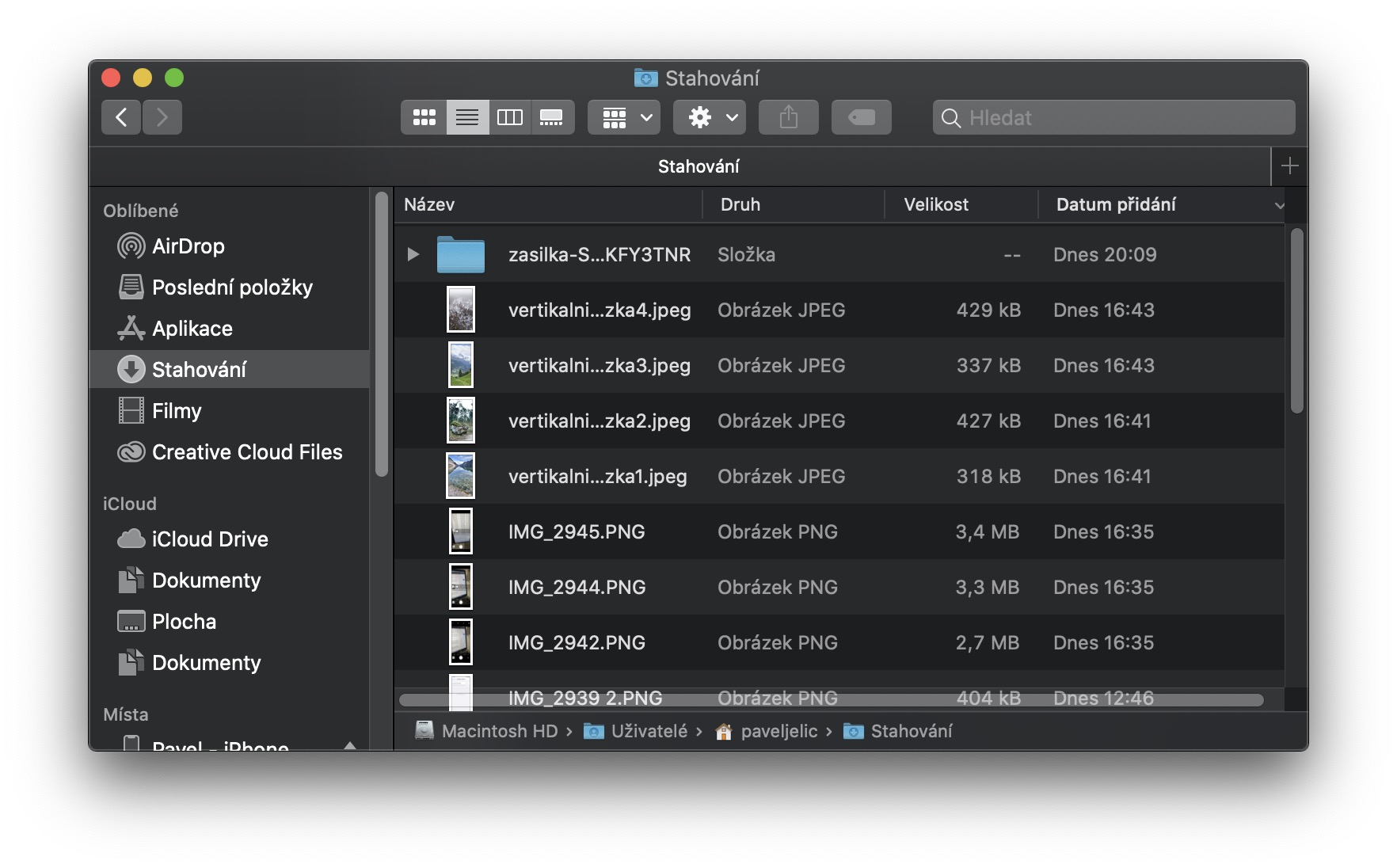Switch to gallery view in toolbar
The width and height of the screenshot is (1397, 868).
tap(551, 118)
